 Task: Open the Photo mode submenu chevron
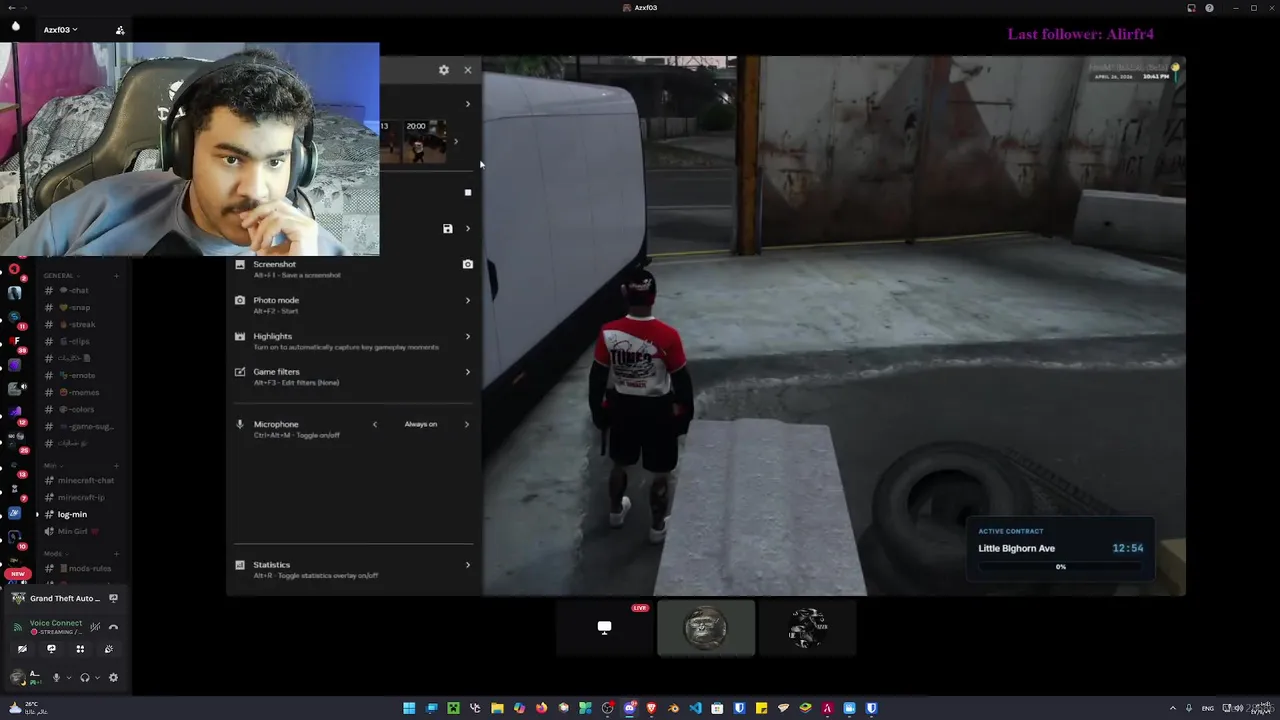(x=468, y=300)
